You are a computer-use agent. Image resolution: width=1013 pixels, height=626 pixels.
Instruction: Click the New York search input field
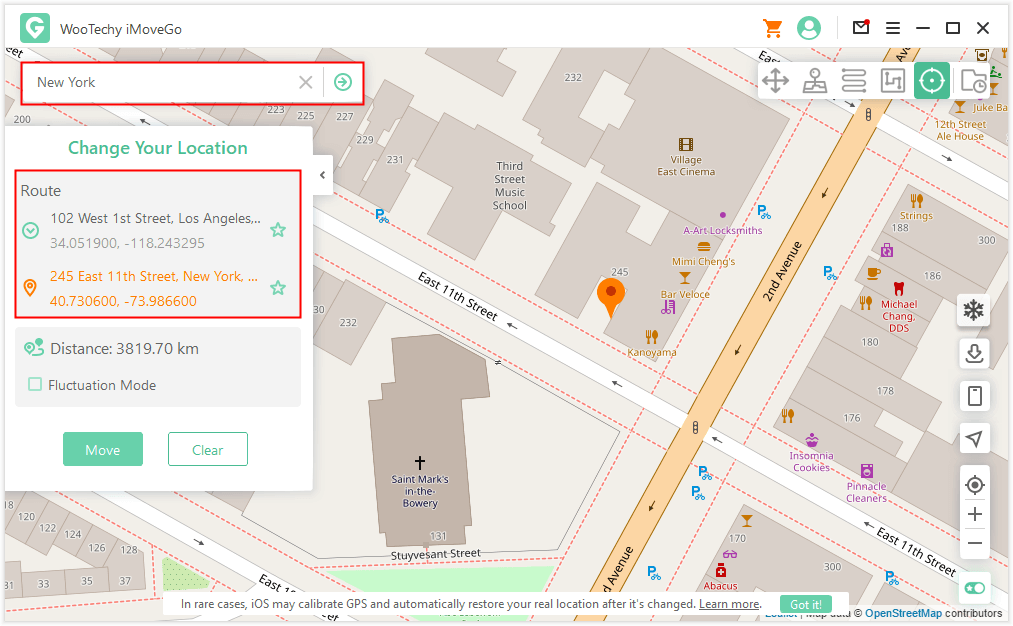(160, 82)
